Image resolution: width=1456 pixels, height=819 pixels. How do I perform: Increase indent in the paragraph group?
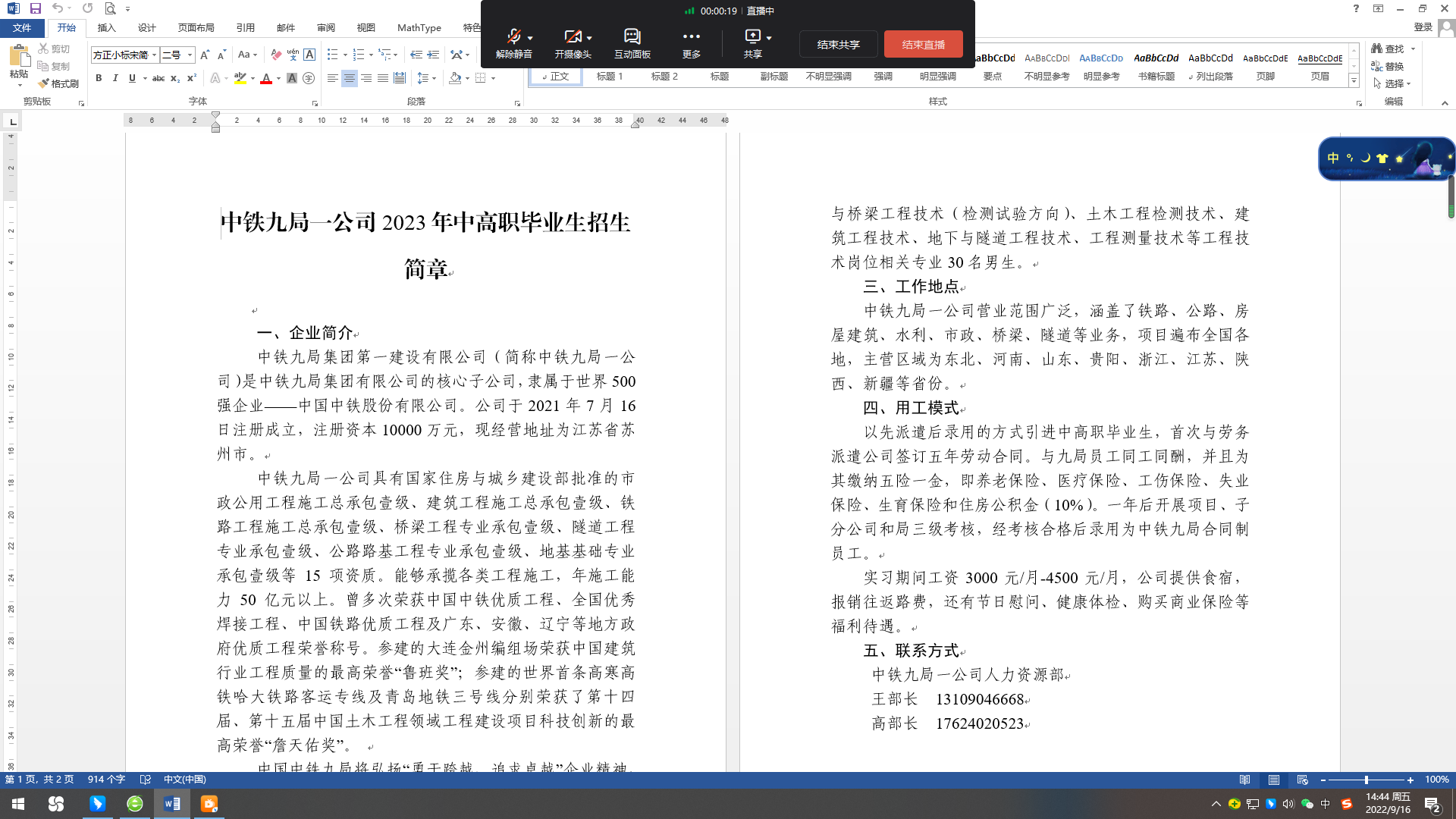click(x=433, y=55)
